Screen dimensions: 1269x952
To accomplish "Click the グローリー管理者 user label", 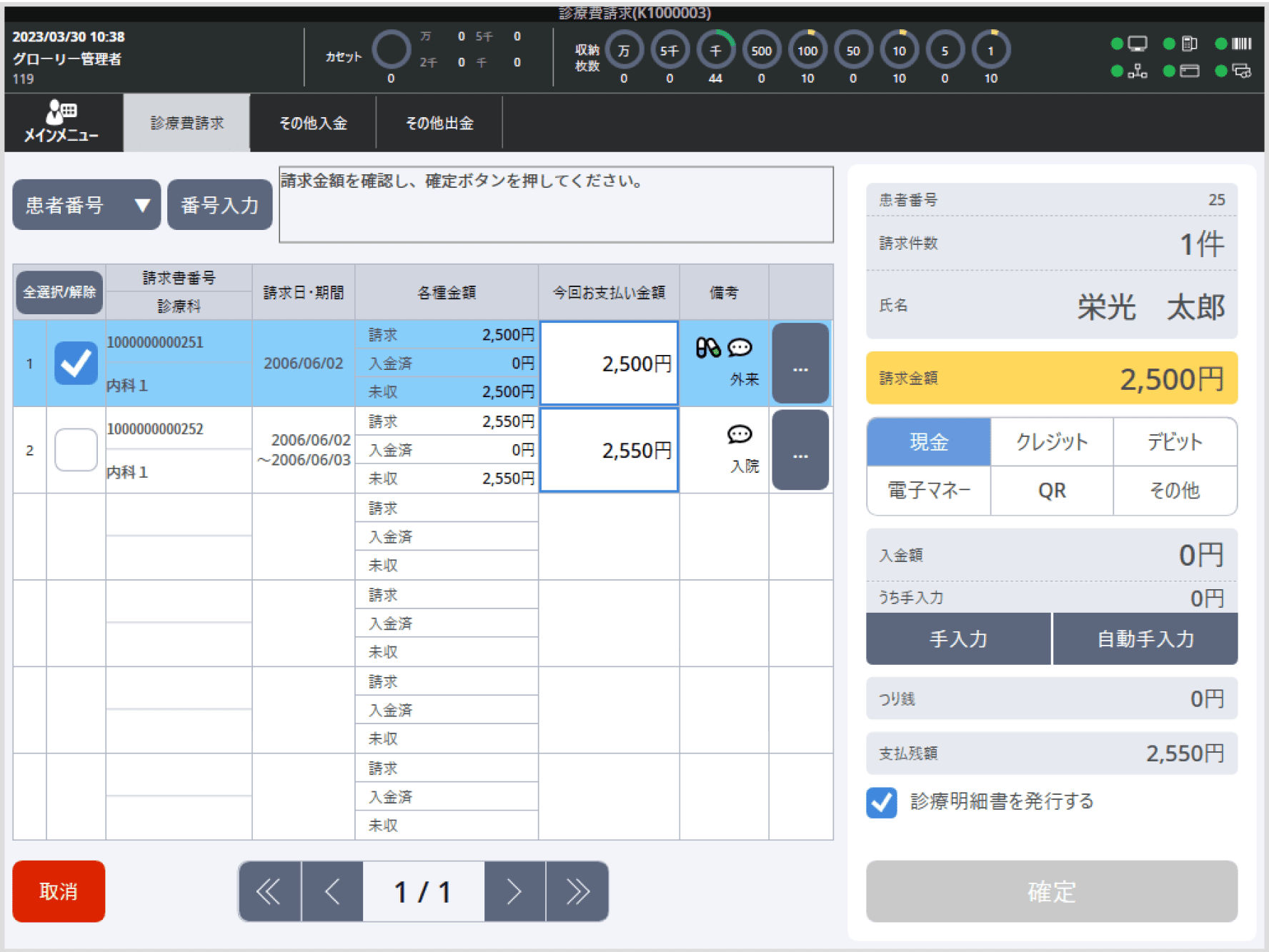I will [x=66, y=59].
